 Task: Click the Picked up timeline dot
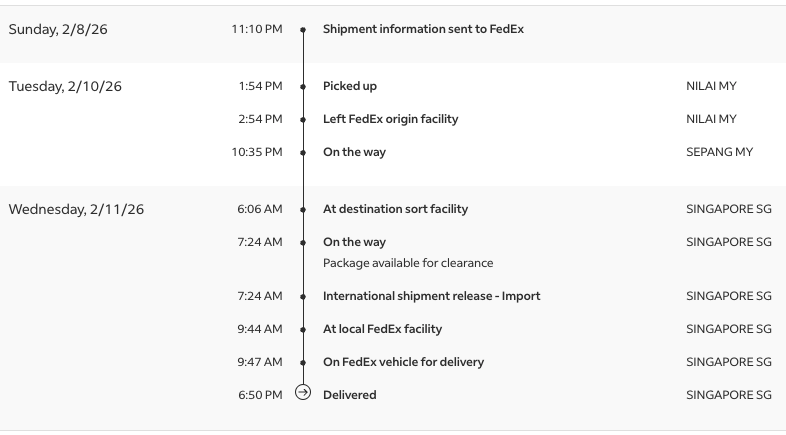(303, 86)
